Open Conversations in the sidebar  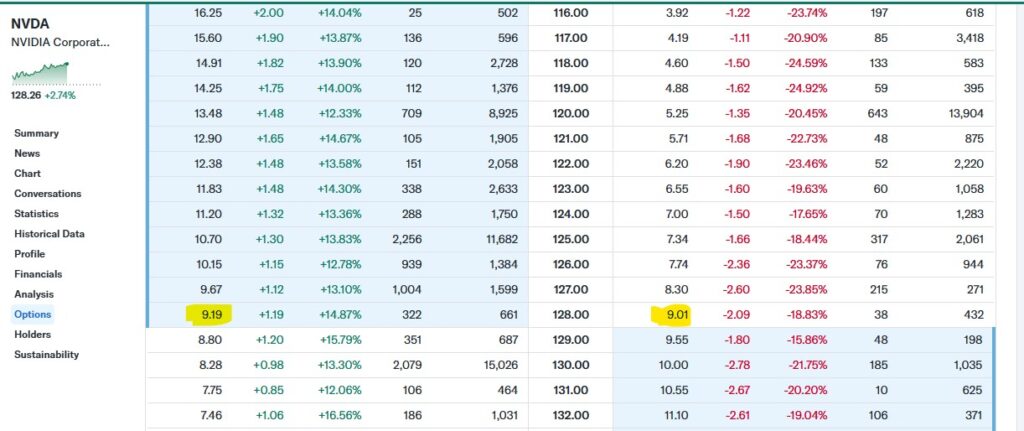tap(47, 193)
